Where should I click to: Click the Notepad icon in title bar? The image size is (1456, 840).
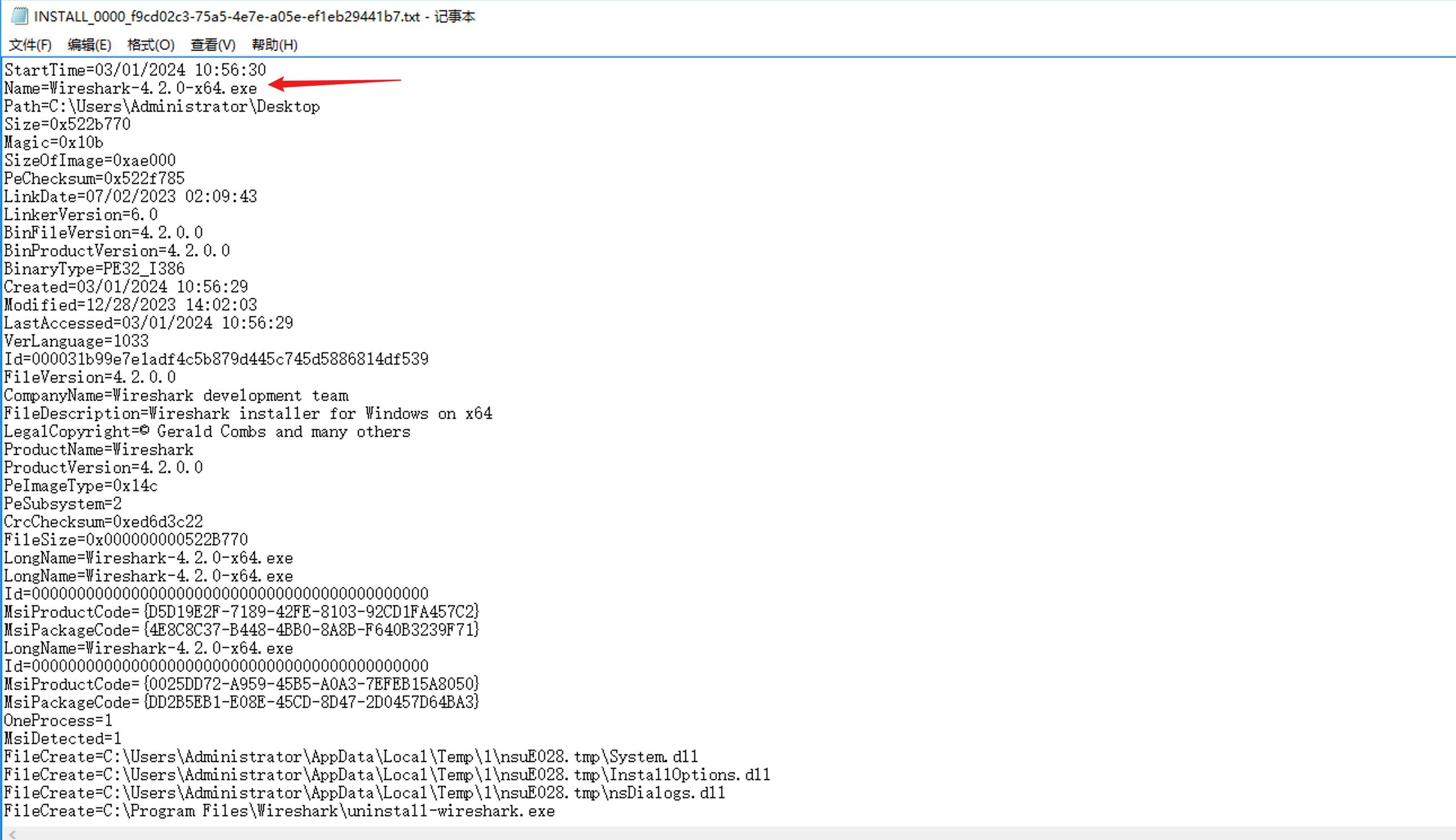click(x=19, y=16)
